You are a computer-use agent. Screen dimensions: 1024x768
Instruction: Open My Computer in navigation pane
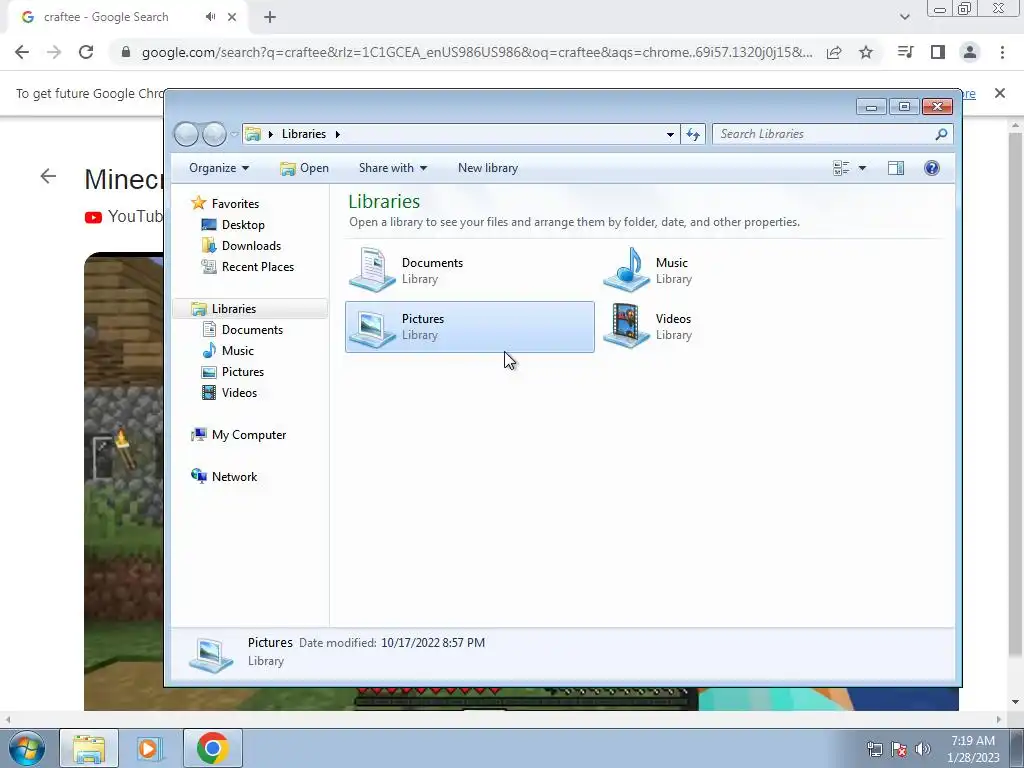point(248,435)
